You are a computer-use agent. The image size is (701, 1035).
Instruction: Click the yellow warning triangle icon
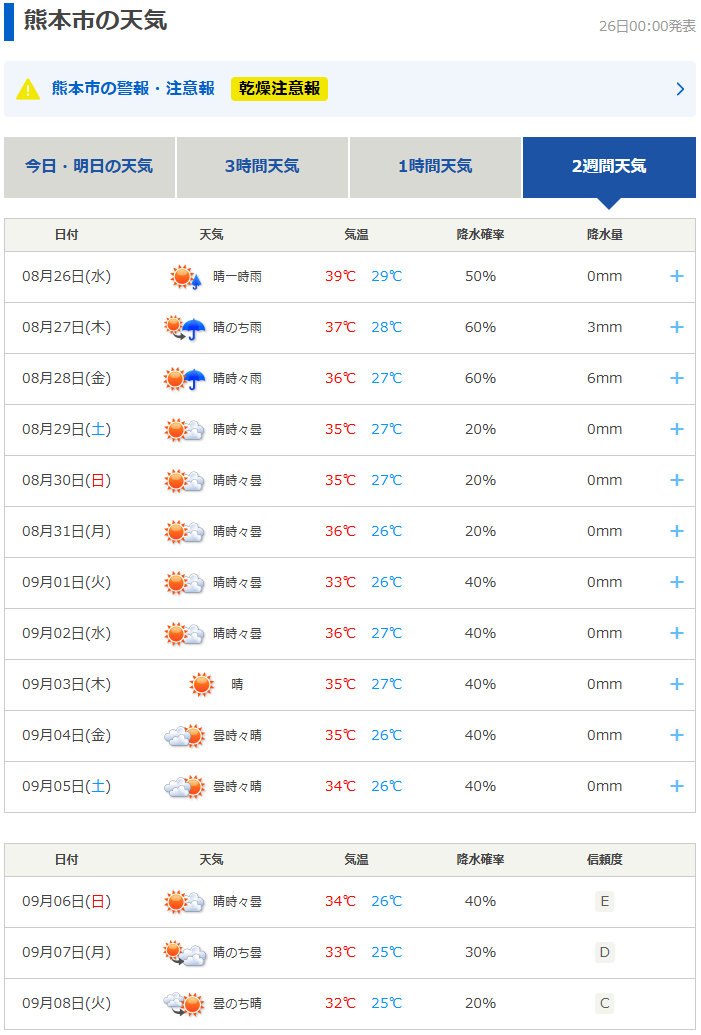click(x=28, y=89)
